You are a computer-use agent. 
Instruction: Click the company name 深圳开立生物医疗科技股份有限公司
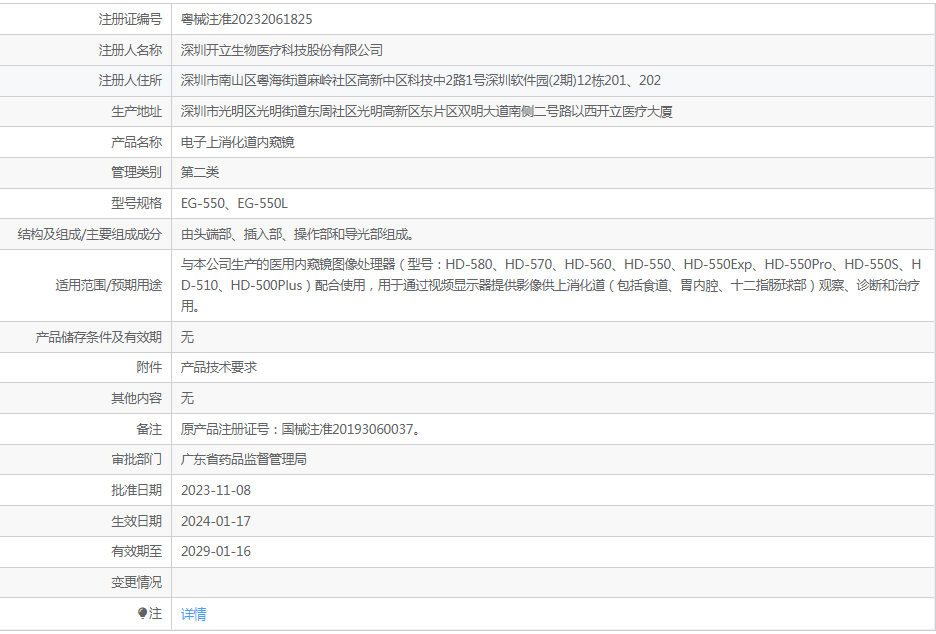click(x=282, y=50)
